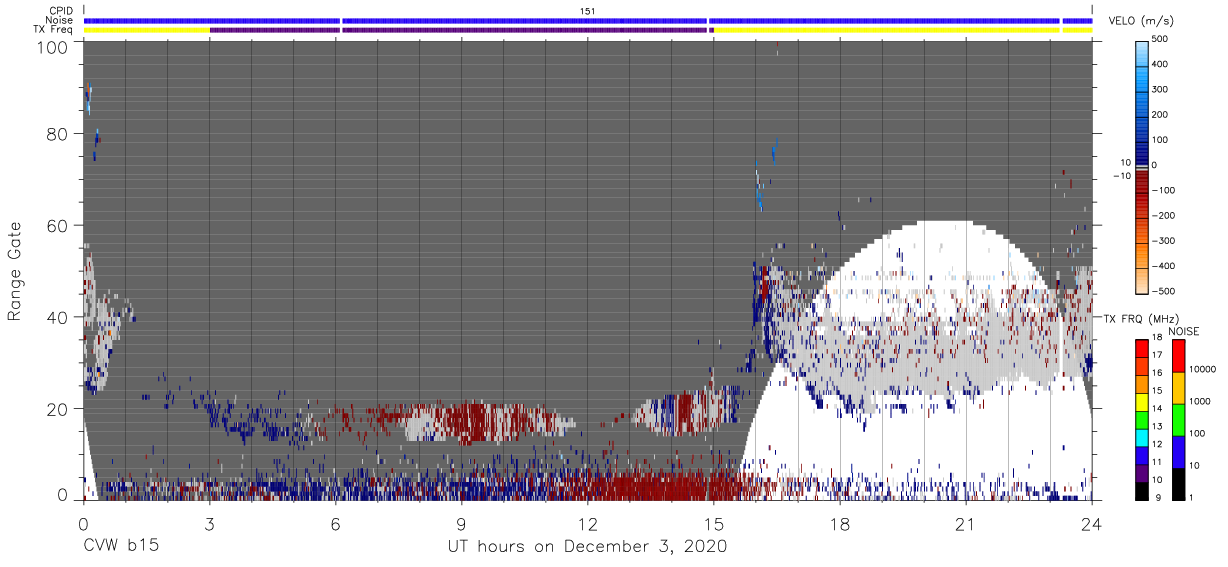Click the red 18 MHz swatch in TX FRQ legend

pos(1142,347)
